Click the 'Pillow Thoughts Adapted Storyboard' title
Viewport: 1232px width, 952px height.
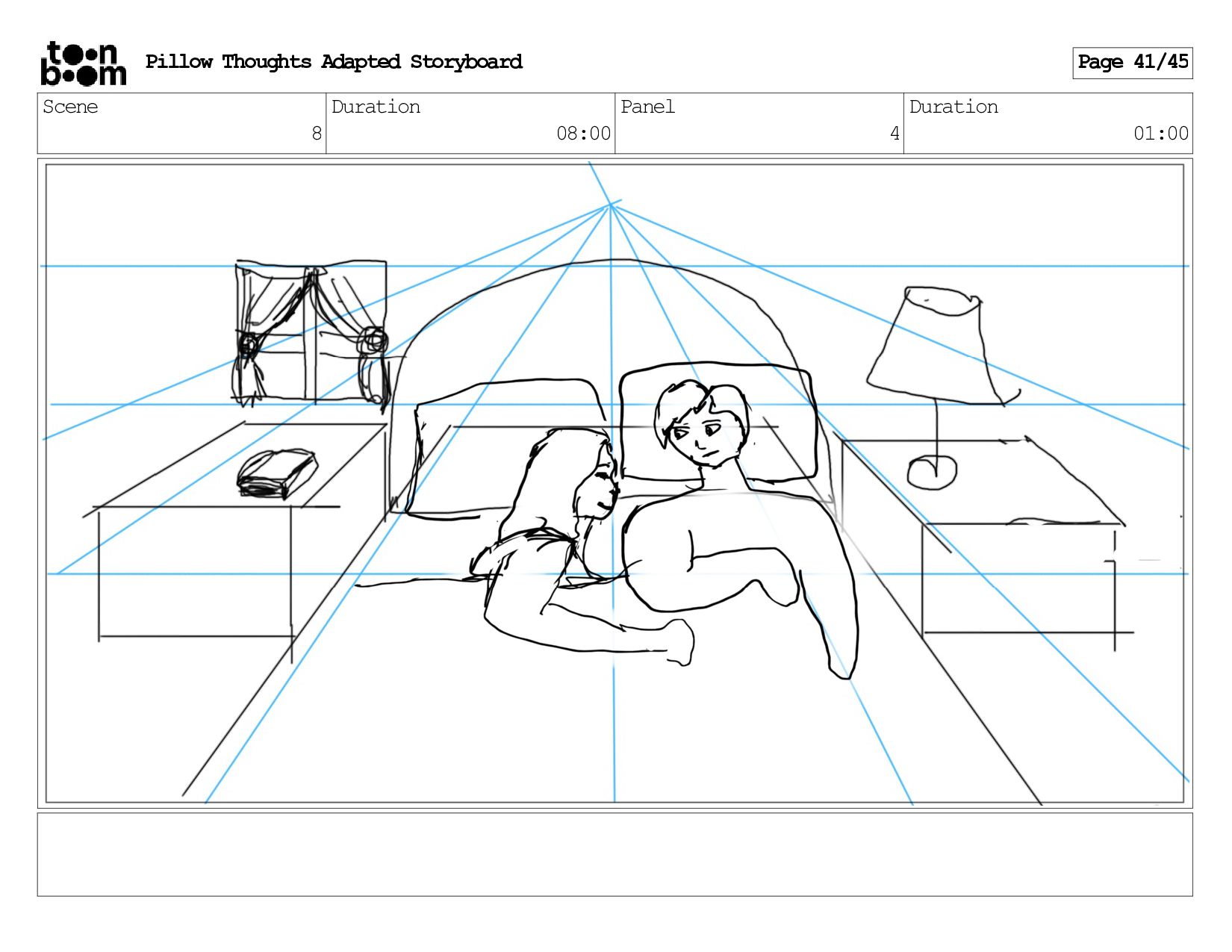(334, 62)
